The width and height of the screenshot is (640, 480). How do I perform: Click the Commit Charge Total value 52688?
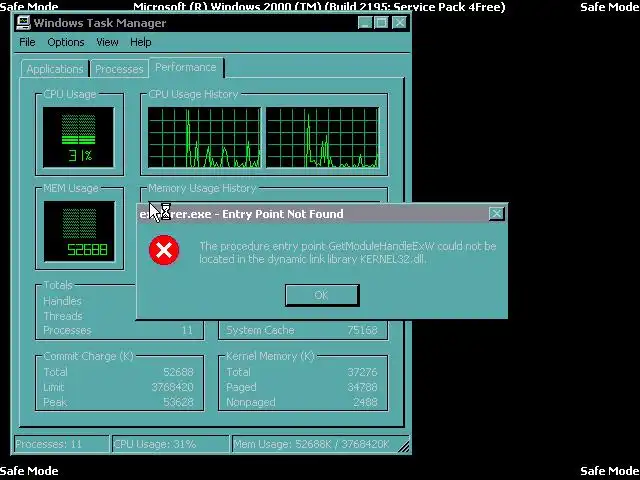point(178,372)
